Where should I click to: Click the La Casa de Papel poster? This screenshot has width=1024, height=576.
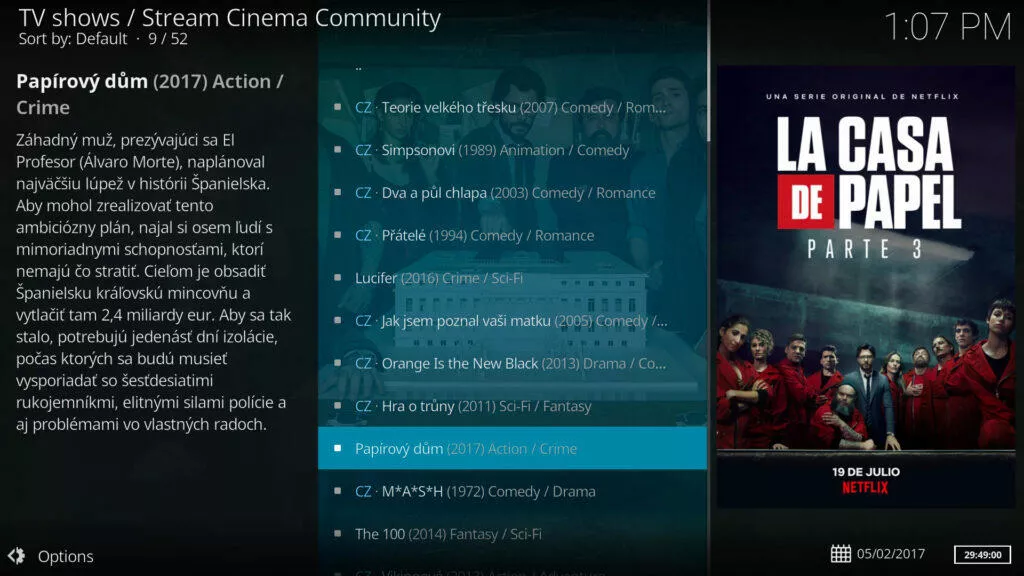[865, 286]
